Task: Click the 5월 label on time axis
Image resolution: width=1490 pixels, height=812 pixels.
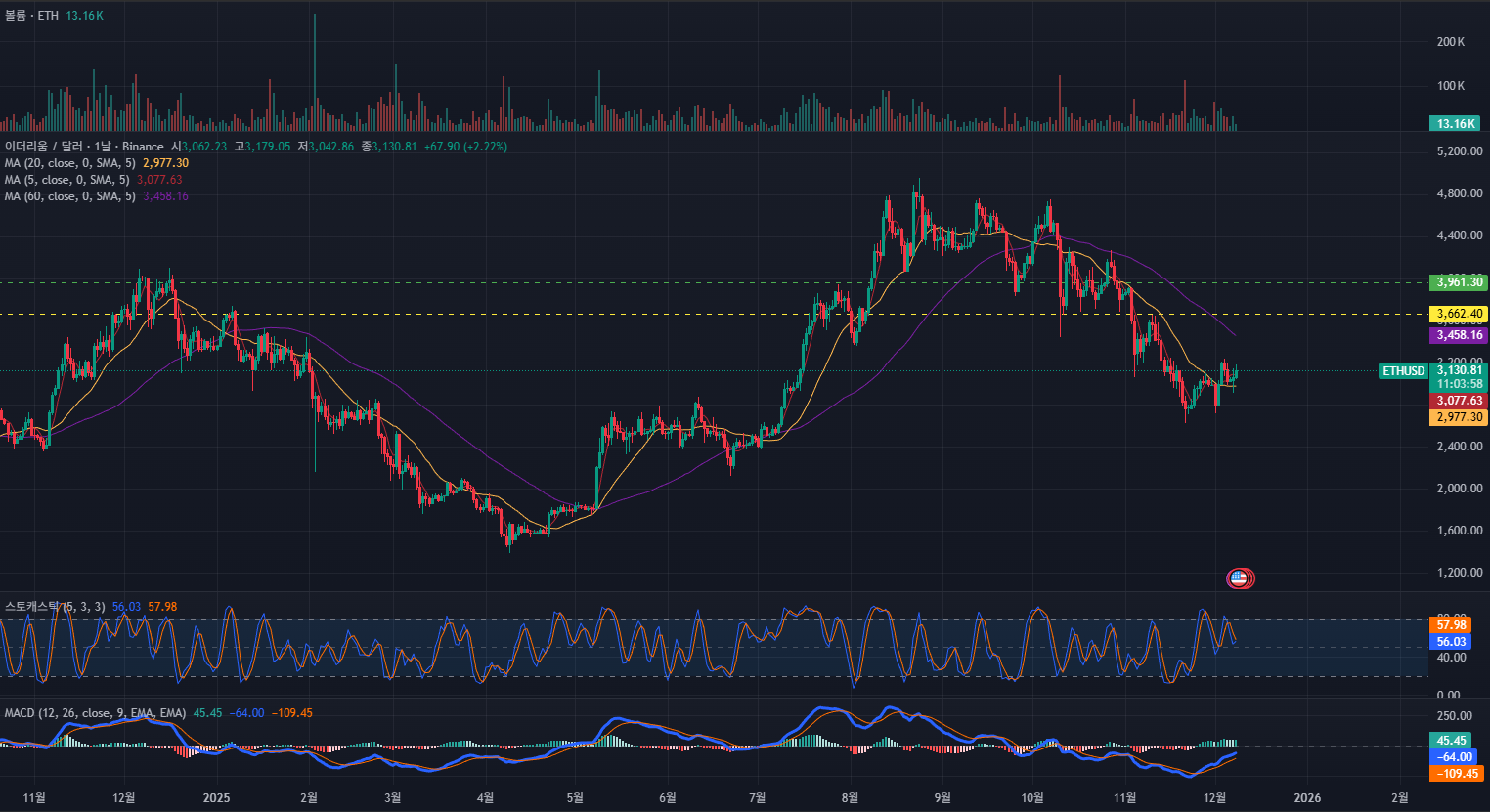Action: click(575, 798)
